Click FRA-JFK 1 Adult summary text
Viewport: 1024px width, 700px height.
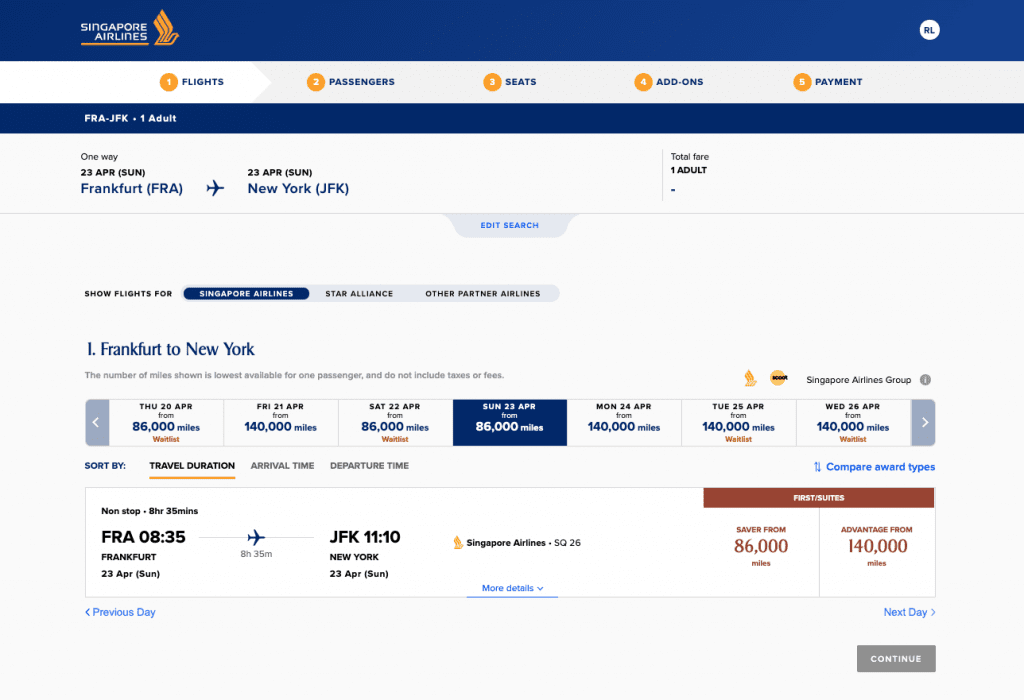pos(130,118)
